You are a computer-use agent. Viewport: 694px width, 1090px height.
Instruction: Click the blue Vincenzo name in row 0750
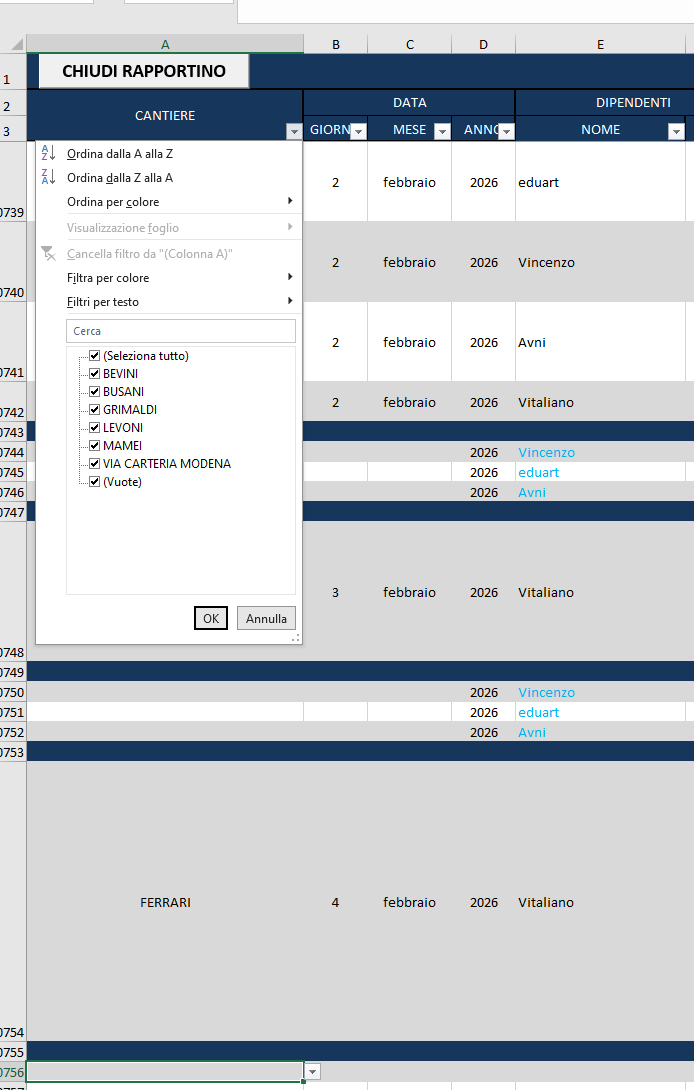point(547,692)
